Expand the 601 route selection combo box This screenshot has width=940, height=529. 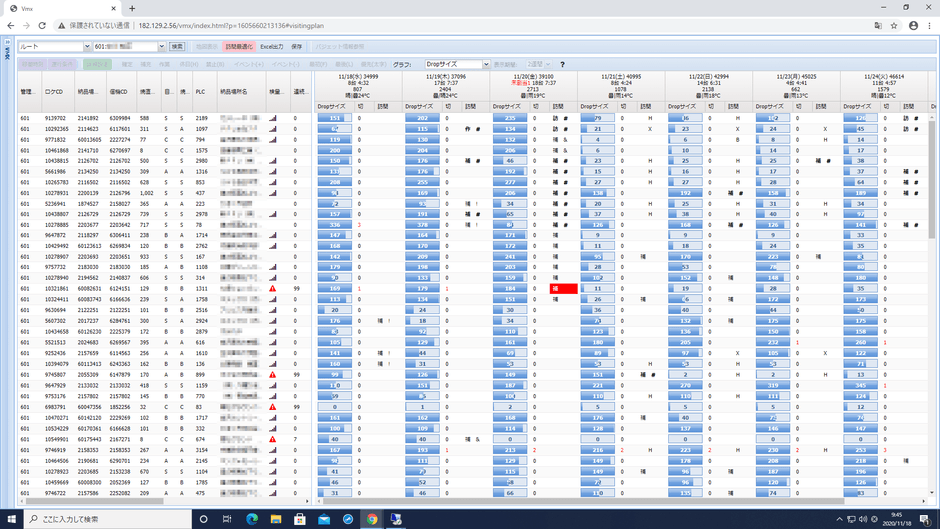point(130,46)
